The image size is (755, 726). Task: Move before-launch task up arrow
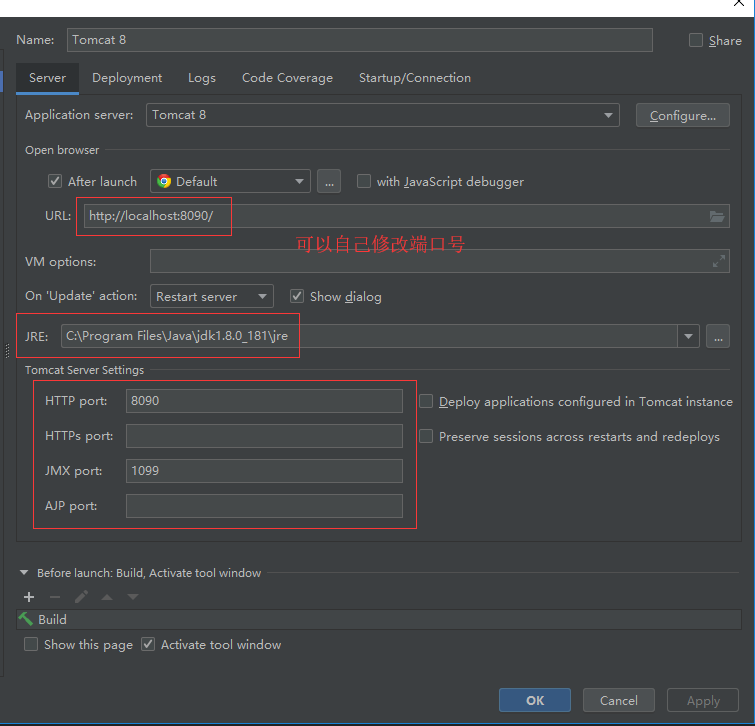[107, 597]
